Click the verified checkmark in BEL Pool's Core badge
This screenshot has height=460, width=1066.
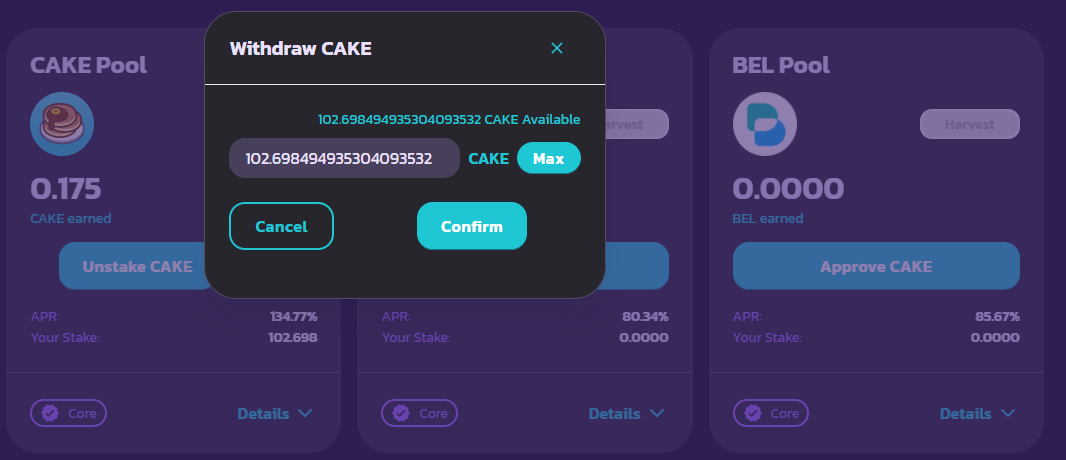pyautogui.click(x=753, y=413)
